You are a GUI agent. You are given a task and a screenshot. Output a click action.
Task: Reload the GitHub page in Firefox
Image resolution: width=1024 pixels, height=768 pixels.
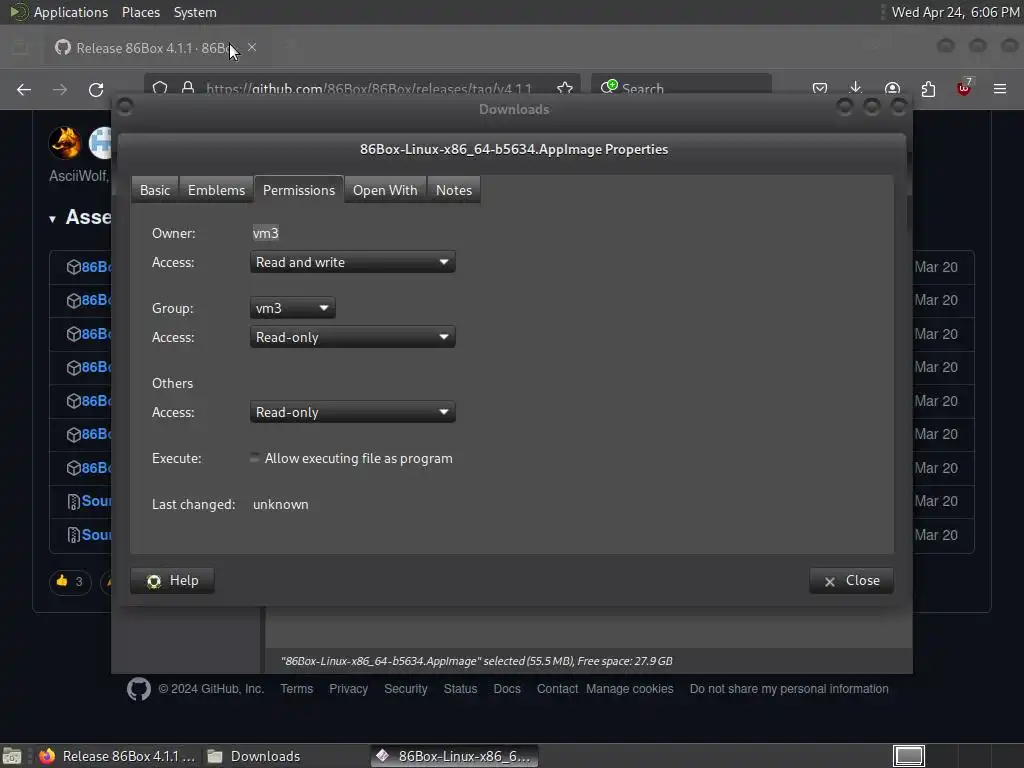[96, 89]
